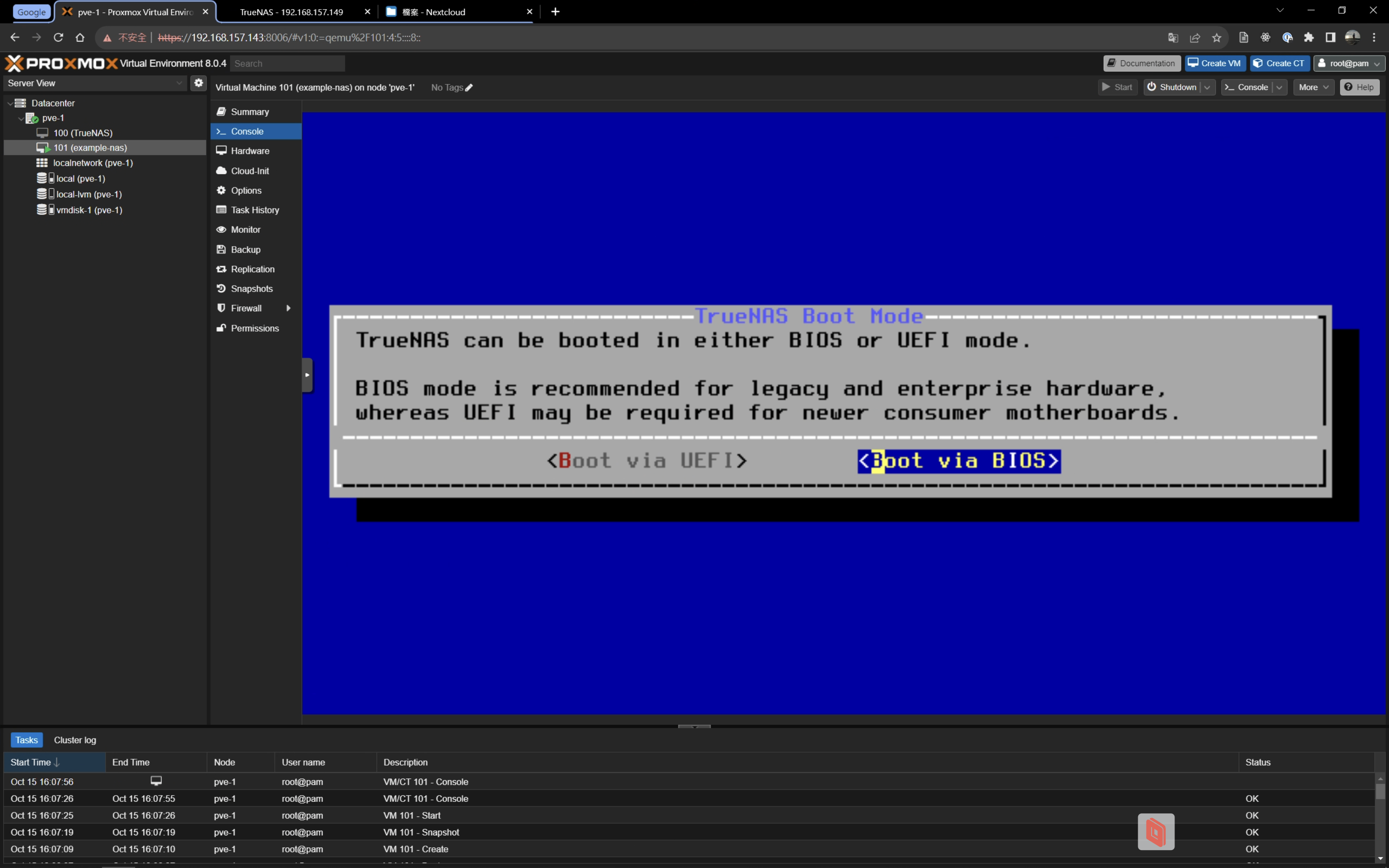The width and height of the screenshot is (1389, 868).
Task: Click the gear icon beside Server View
Action: pyautogui.click(x=198, y=83)
